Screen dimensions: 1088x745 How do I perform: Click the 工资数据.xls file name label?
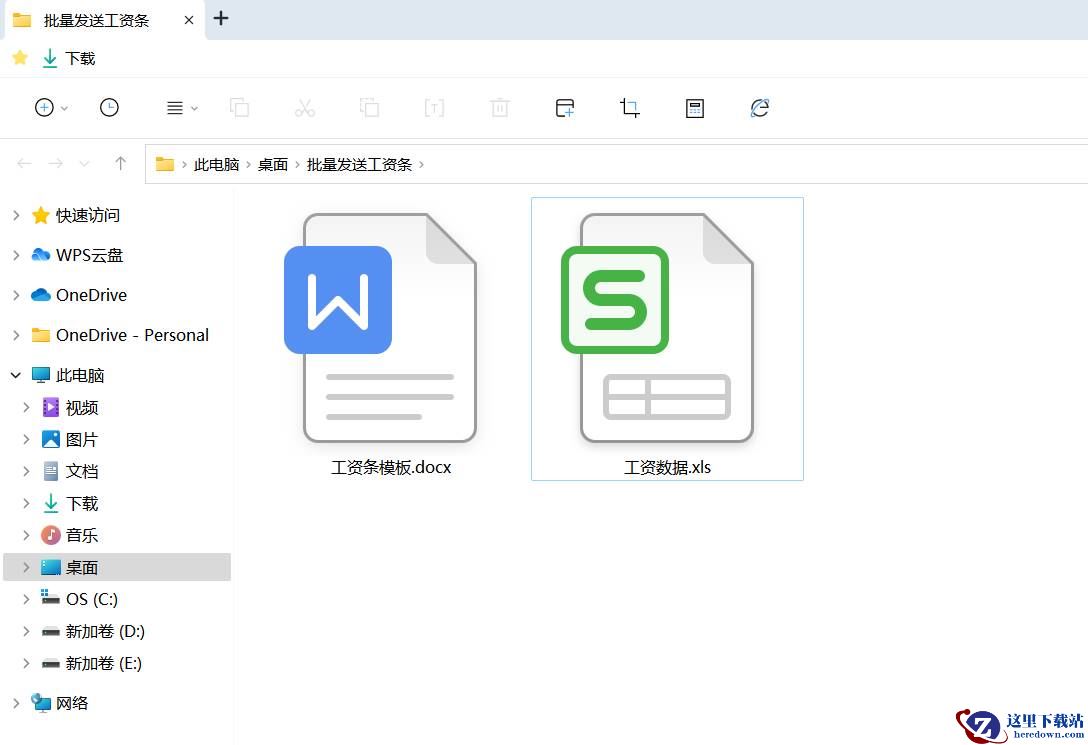[x=668, y=468]
